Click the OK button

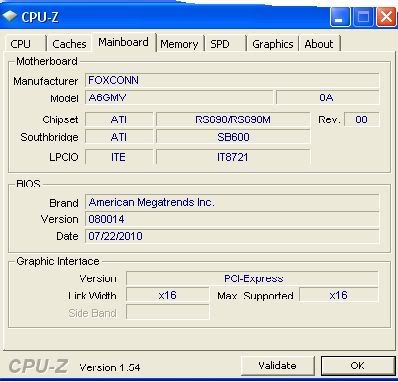coord(358,366)
